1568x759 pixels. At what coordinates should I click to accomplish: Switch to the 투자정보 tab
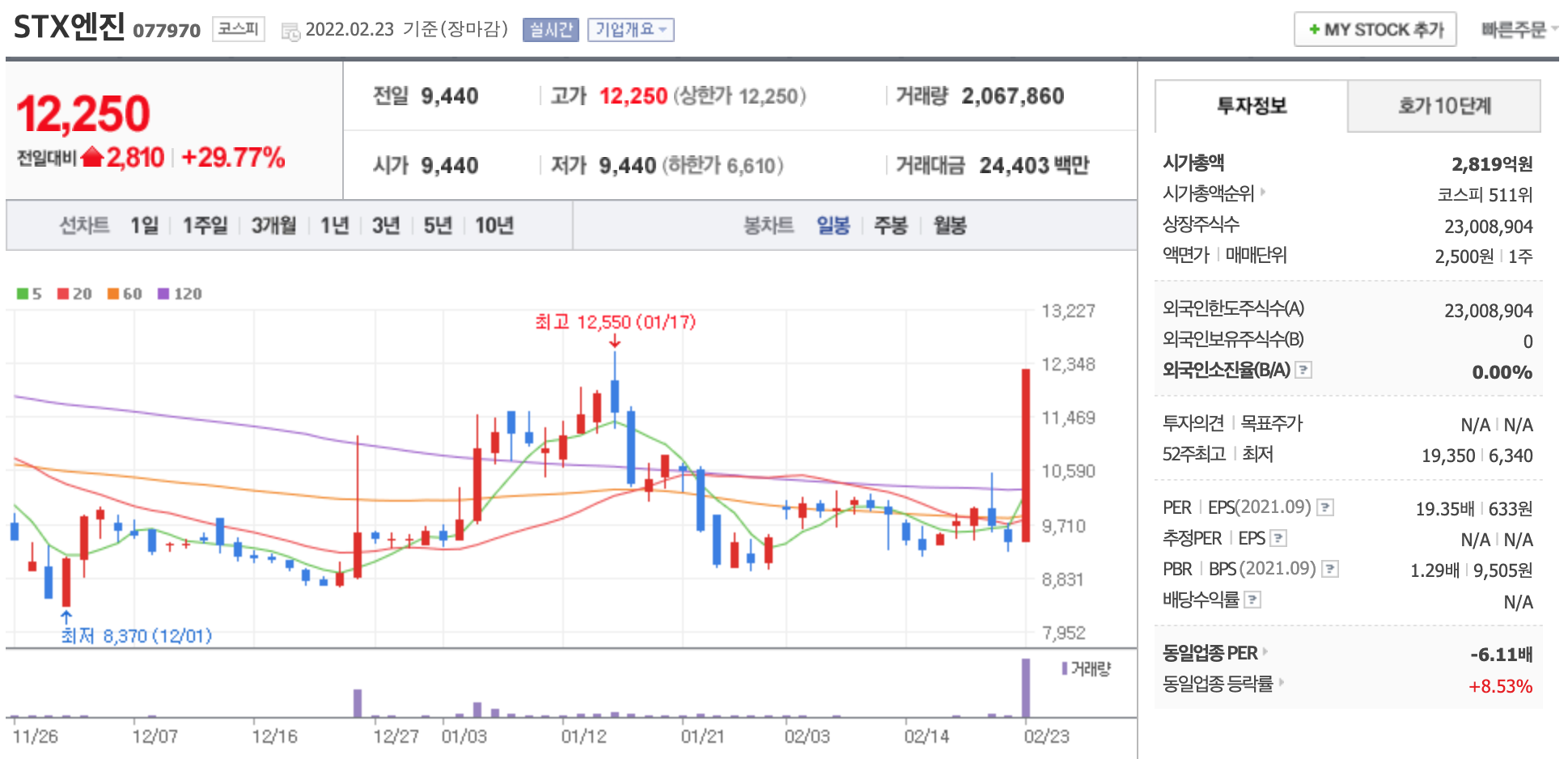click(1251, 106)
